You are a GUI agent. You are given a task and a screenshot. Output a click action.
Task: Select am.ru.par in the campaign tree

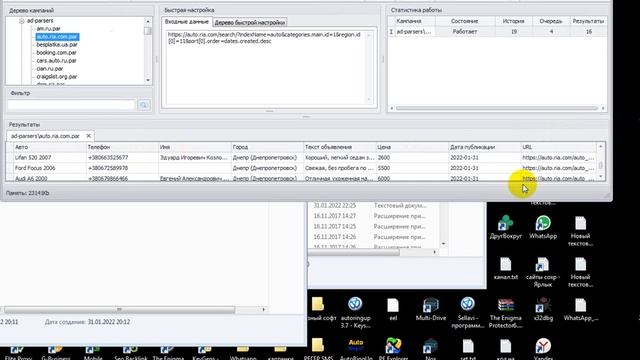tap(48, 29)
